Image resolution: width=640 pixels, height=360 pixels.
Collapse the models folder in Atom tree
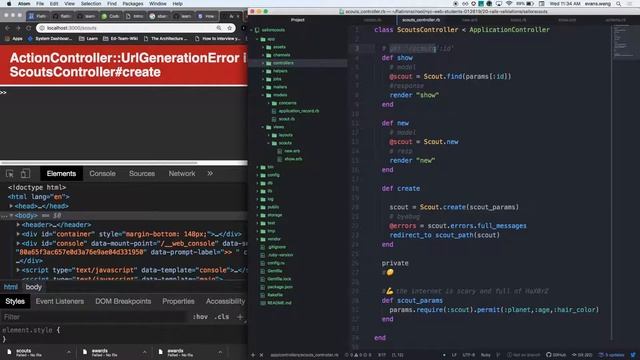tap(263, 95)
